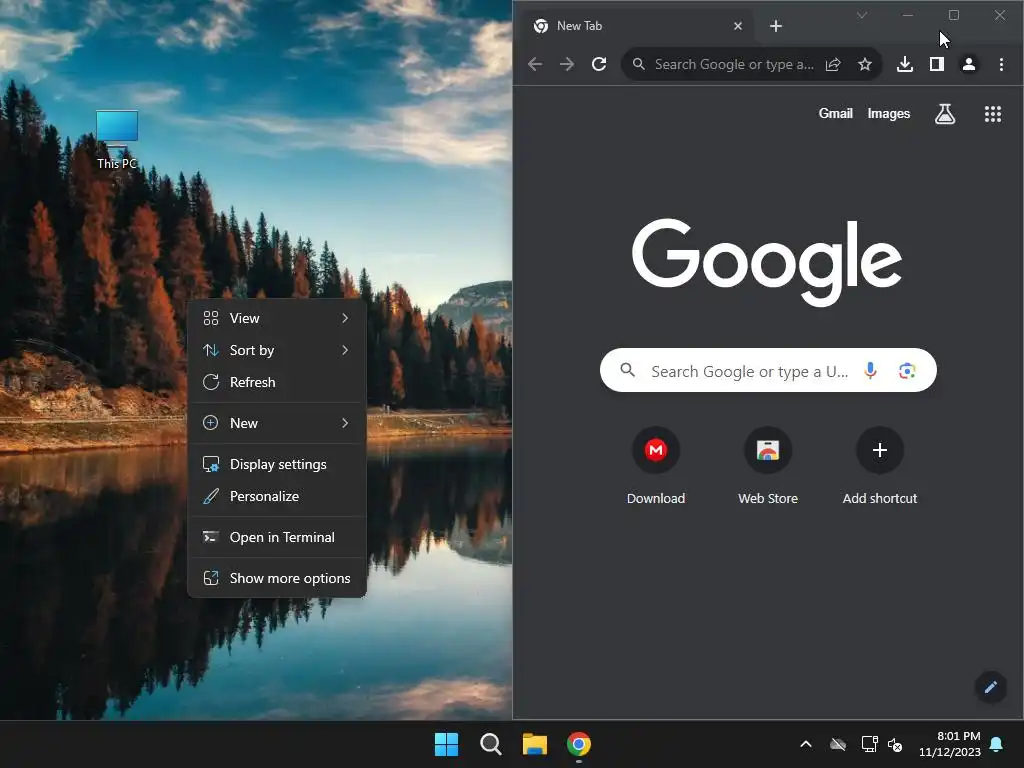1024x768 pixels.
Task: Open the Download shortcut tile
Action: pyautogui.click(x=656, y=466)
